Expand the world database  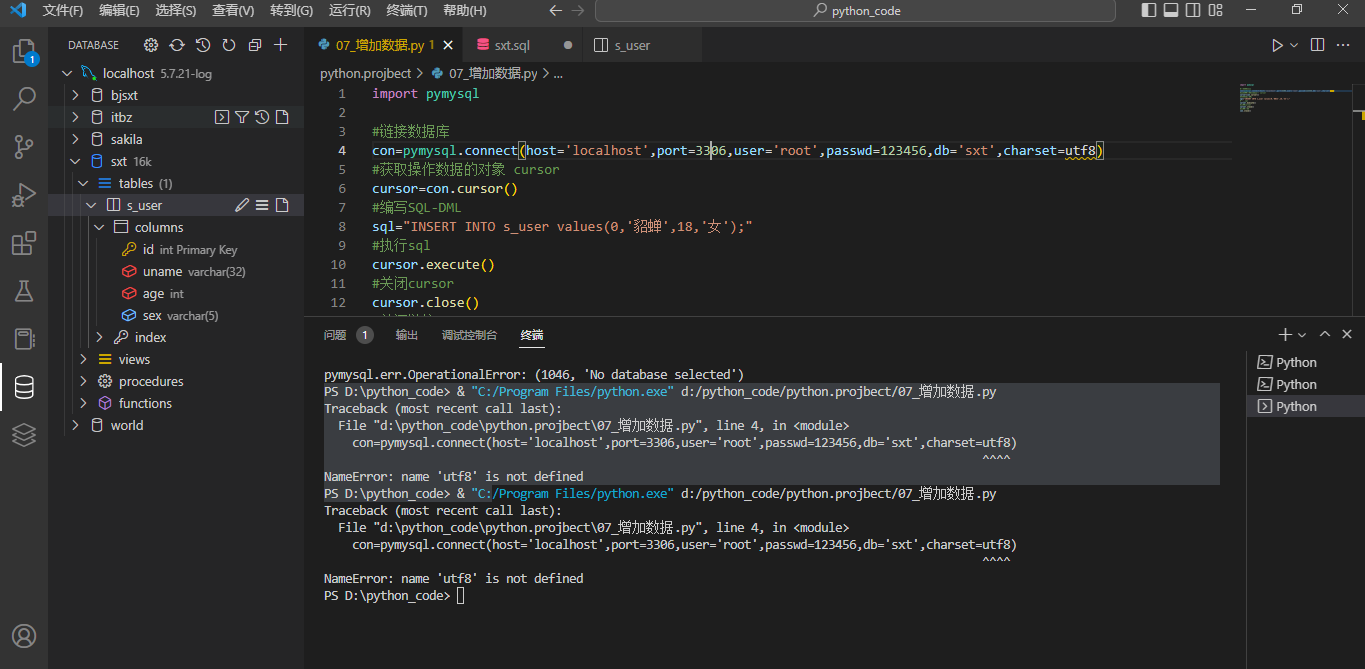tap(75, 425)
